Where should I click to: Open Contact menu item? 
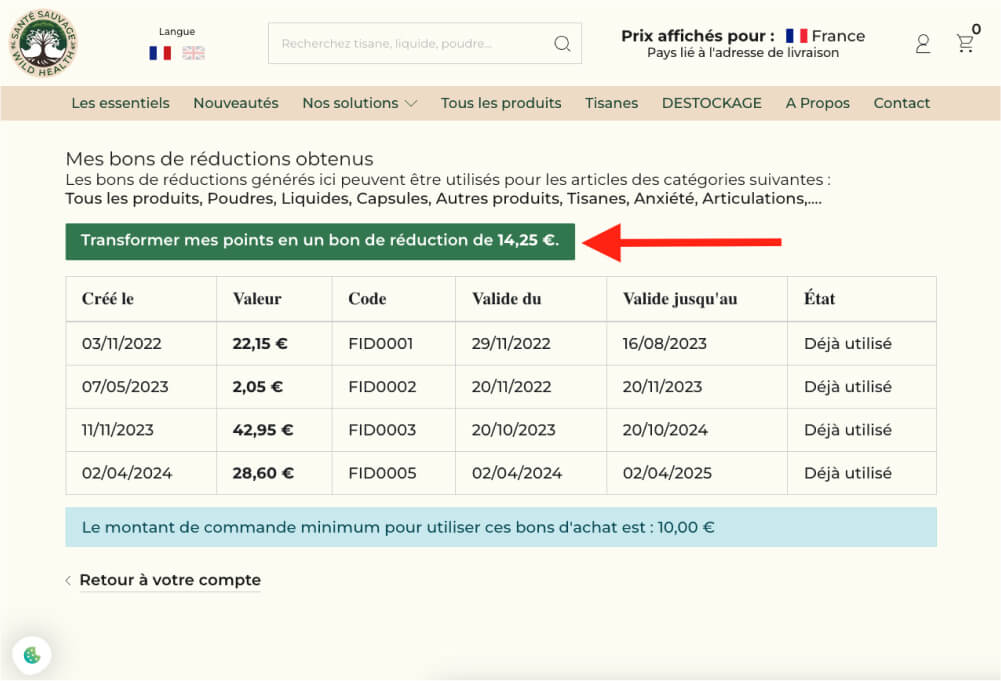901,103
